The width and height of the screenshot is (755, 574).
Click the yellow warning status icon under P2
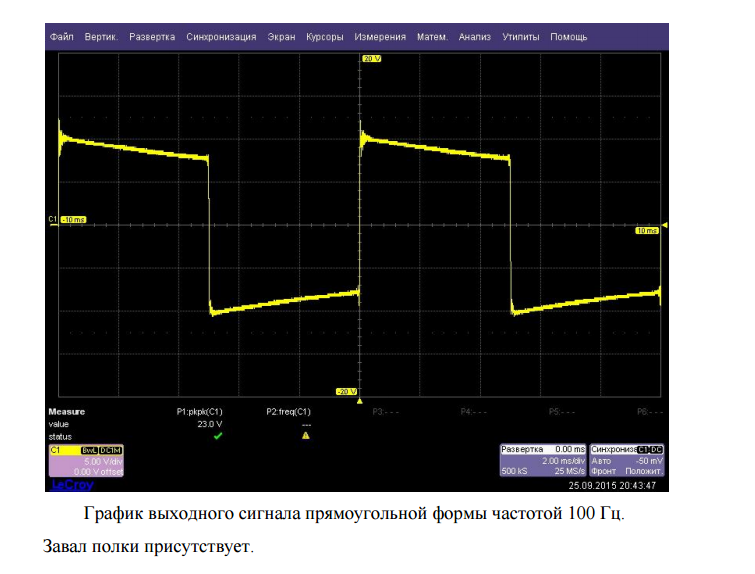coord(306,436)
